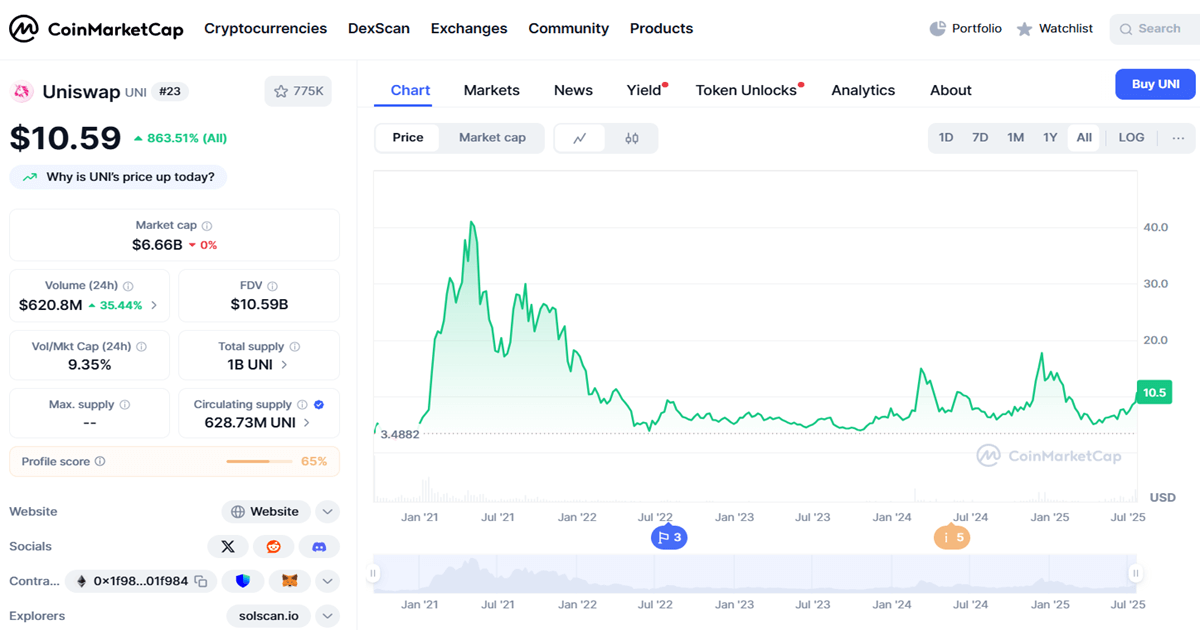The width and height of the screenshot is (1200, 630).
Task: Click the Profile score info icon
Action: pyautogui.click(x=100, y=462)
